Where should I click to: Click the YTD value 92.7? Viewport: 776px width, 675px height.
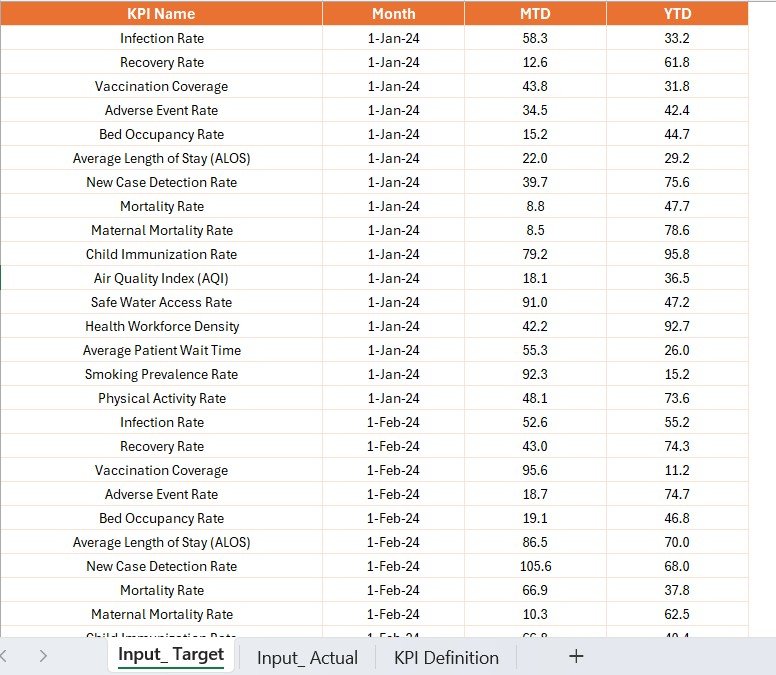[677, 326]
